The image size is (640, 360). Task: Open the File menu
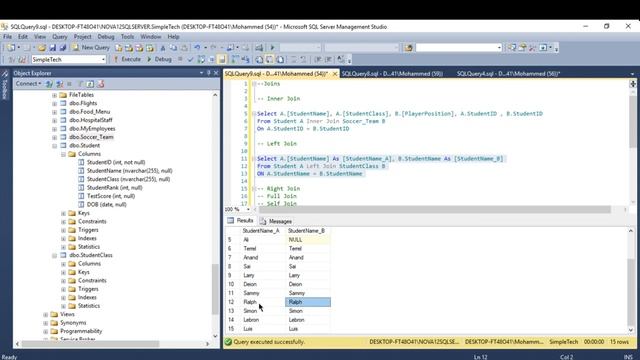(7, 37)
